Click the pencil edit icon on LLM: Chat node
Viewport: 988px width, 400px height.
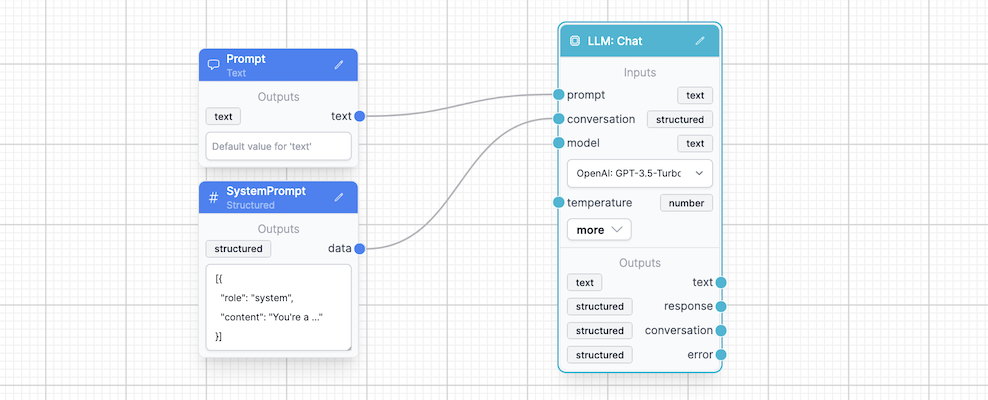click(x=700, y=41)
